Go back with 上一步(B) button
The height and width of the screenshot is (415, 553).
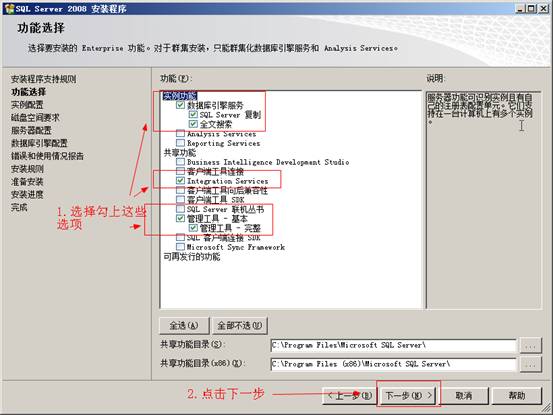click(x=350, y=395)
